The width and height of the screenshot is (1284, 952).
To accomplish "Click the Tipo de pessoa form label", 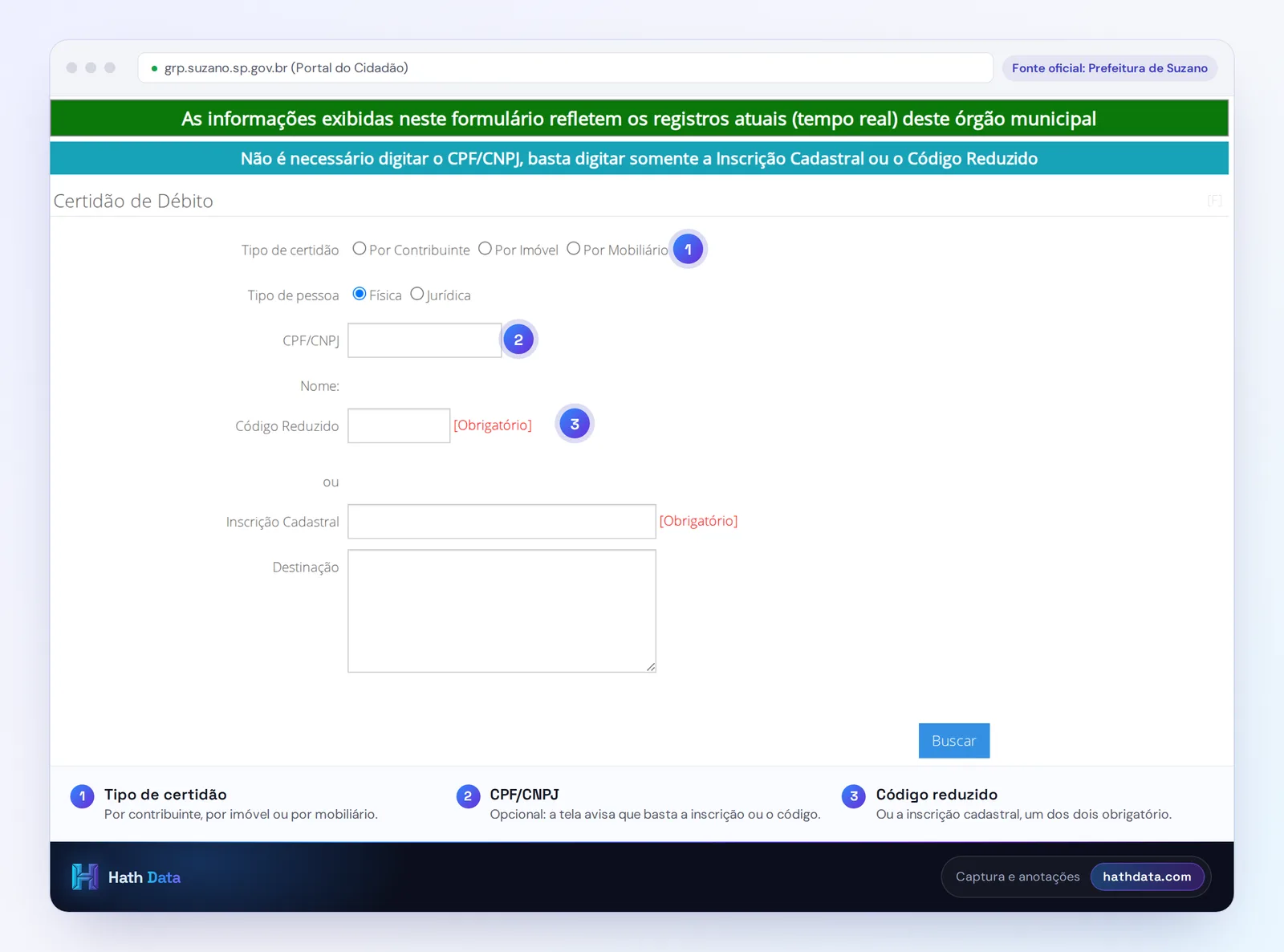I will [293, 295].
